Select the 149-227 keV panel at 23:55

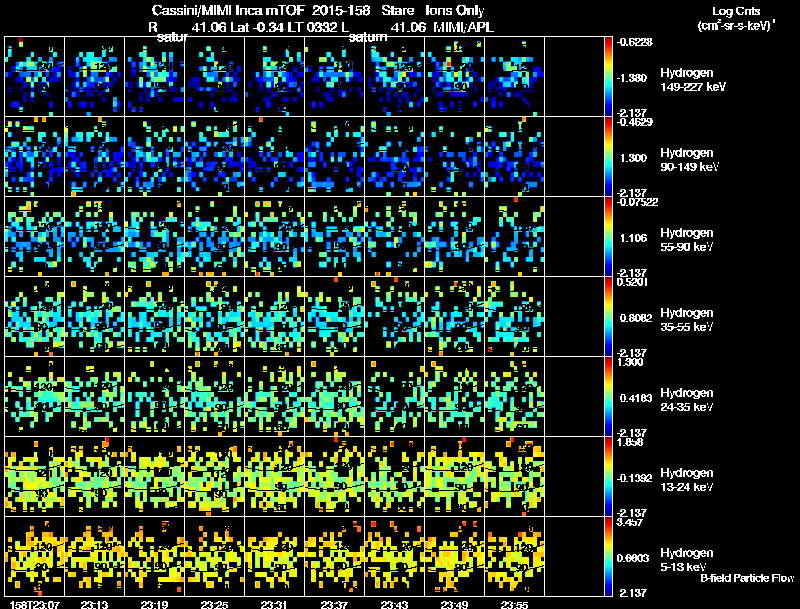(x=515, y=77)
